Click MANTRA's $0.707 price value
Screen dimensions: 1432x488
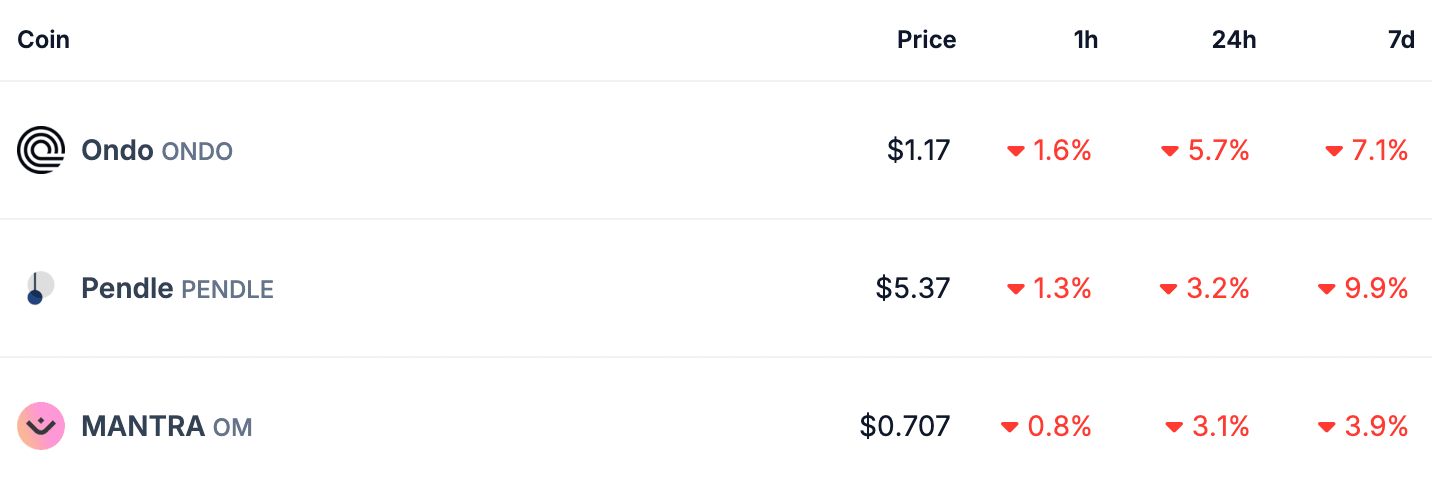click(905, 427)
